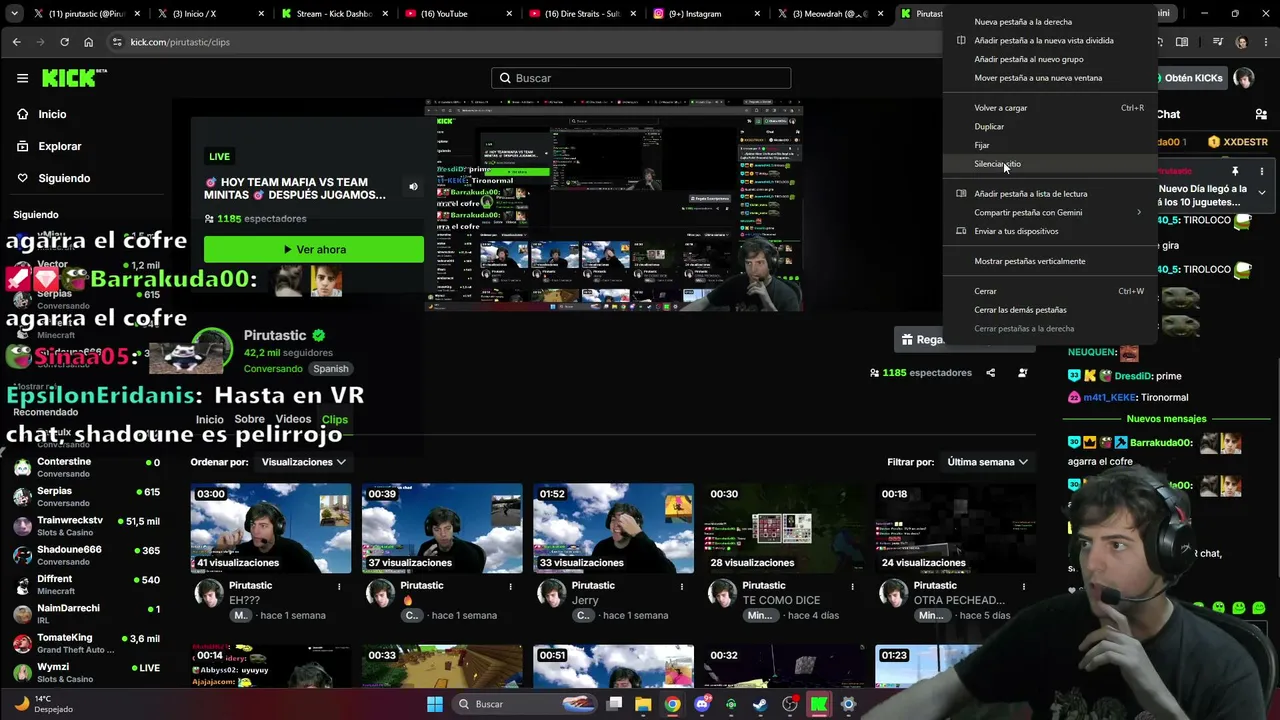Open Kick account avatar menu
Screen dimensions: 1280x720
point(1244,78)
